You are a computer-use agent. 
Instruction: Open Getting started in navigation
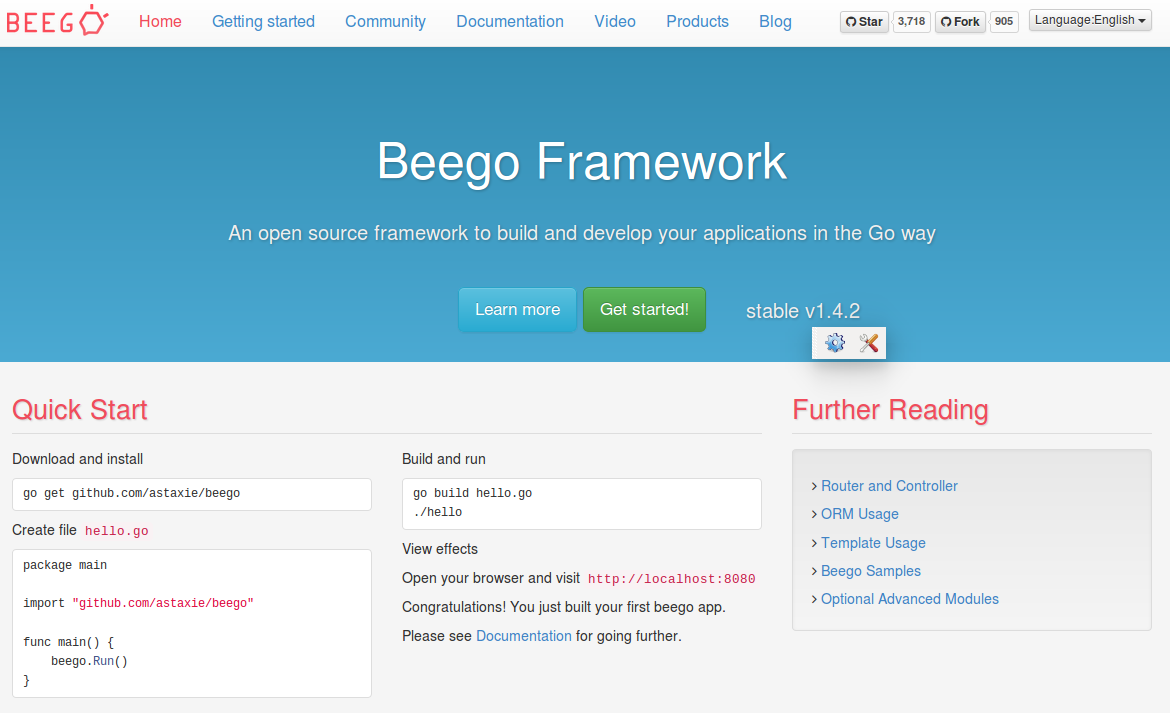coord(263,22)
